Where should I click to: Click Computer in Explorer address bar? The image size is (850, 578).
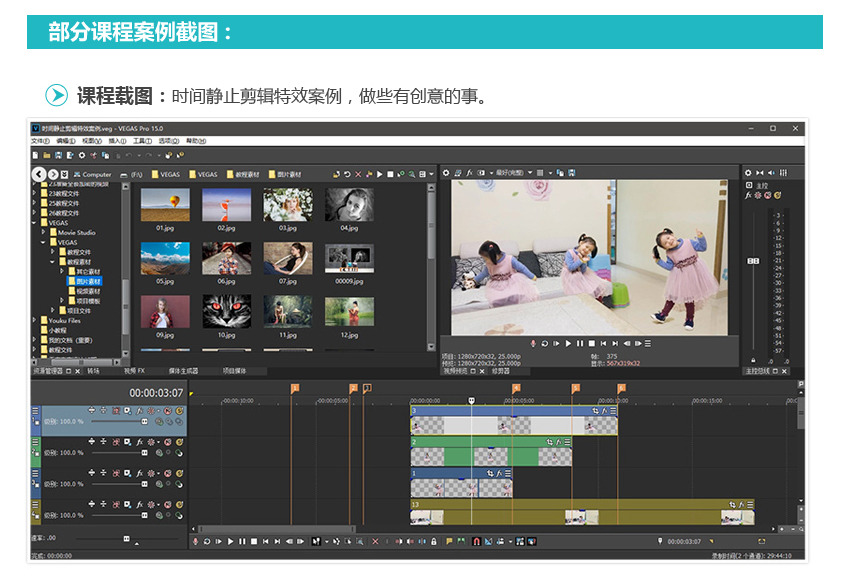point(93,174)
